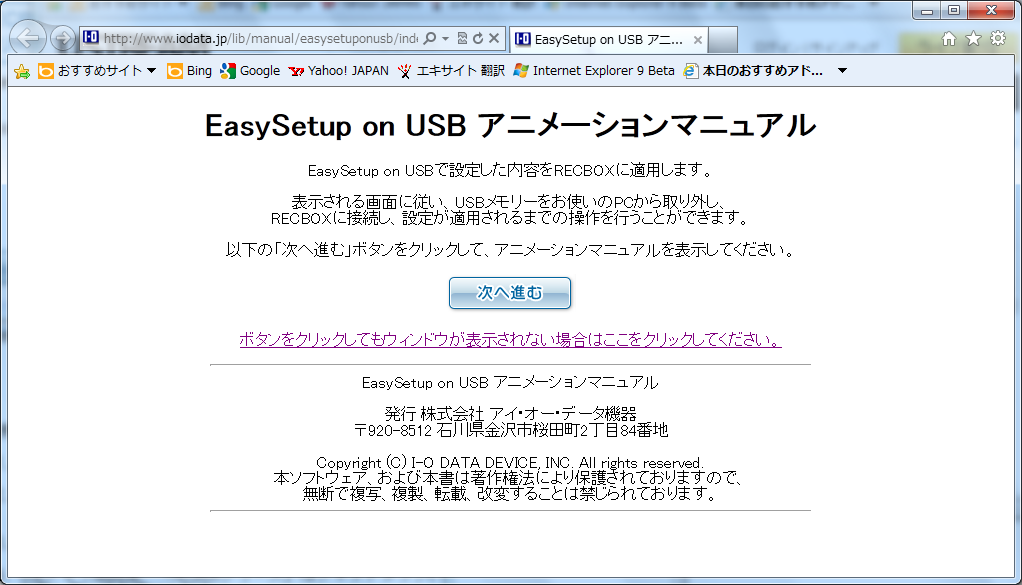
Task: Follow the ボタンをクリックしても… fallback link
Action: (x=510, y=339)
